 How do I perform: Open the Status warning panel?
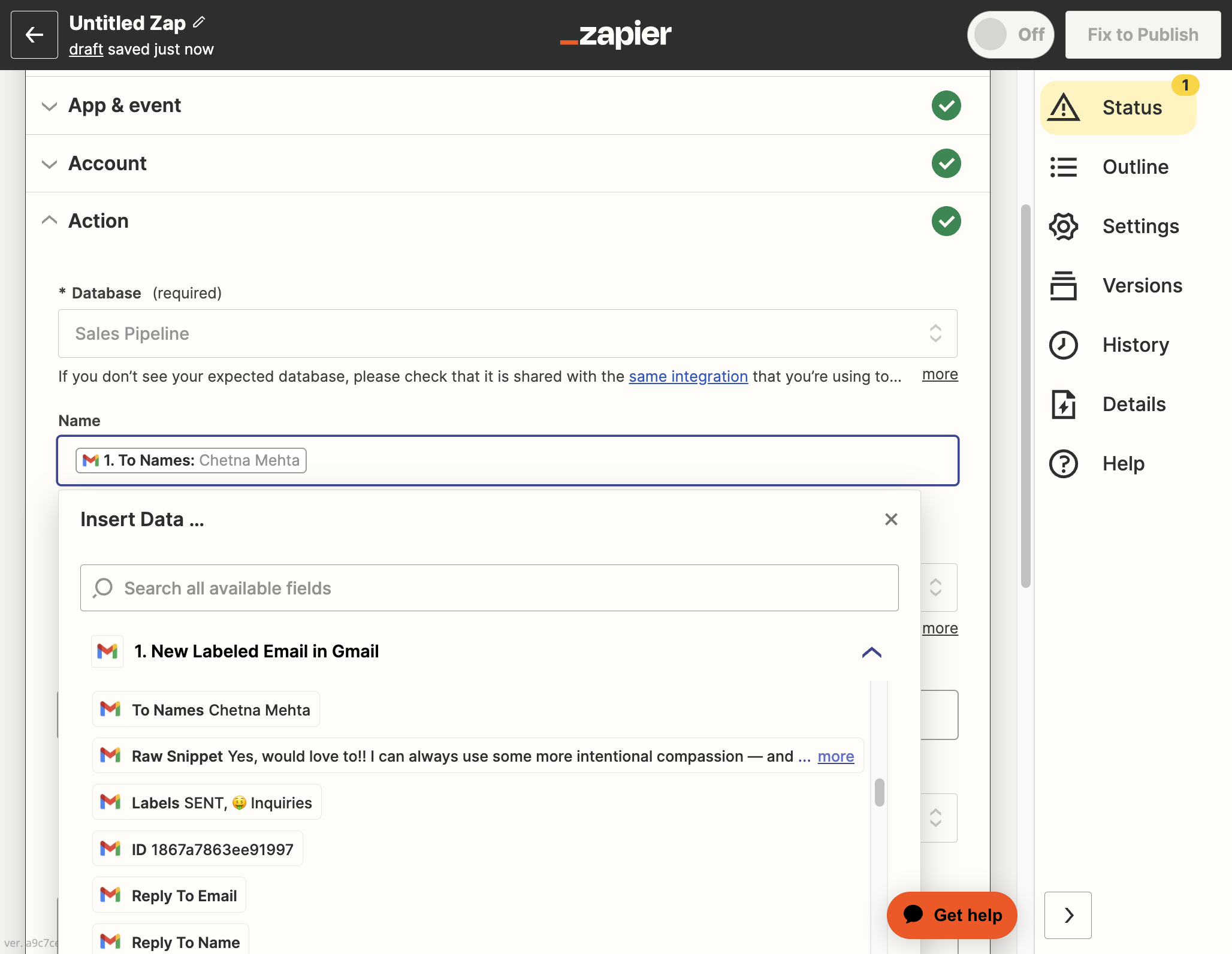point(1118,108)
